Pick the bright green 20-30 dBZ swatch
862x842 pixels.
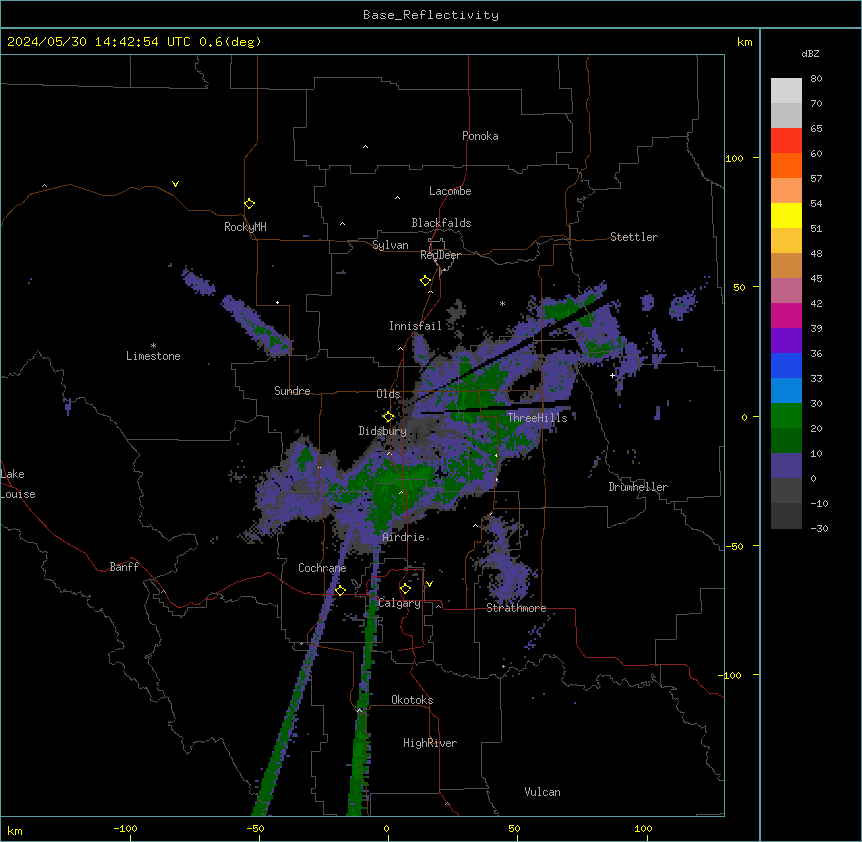click(786, 416)
